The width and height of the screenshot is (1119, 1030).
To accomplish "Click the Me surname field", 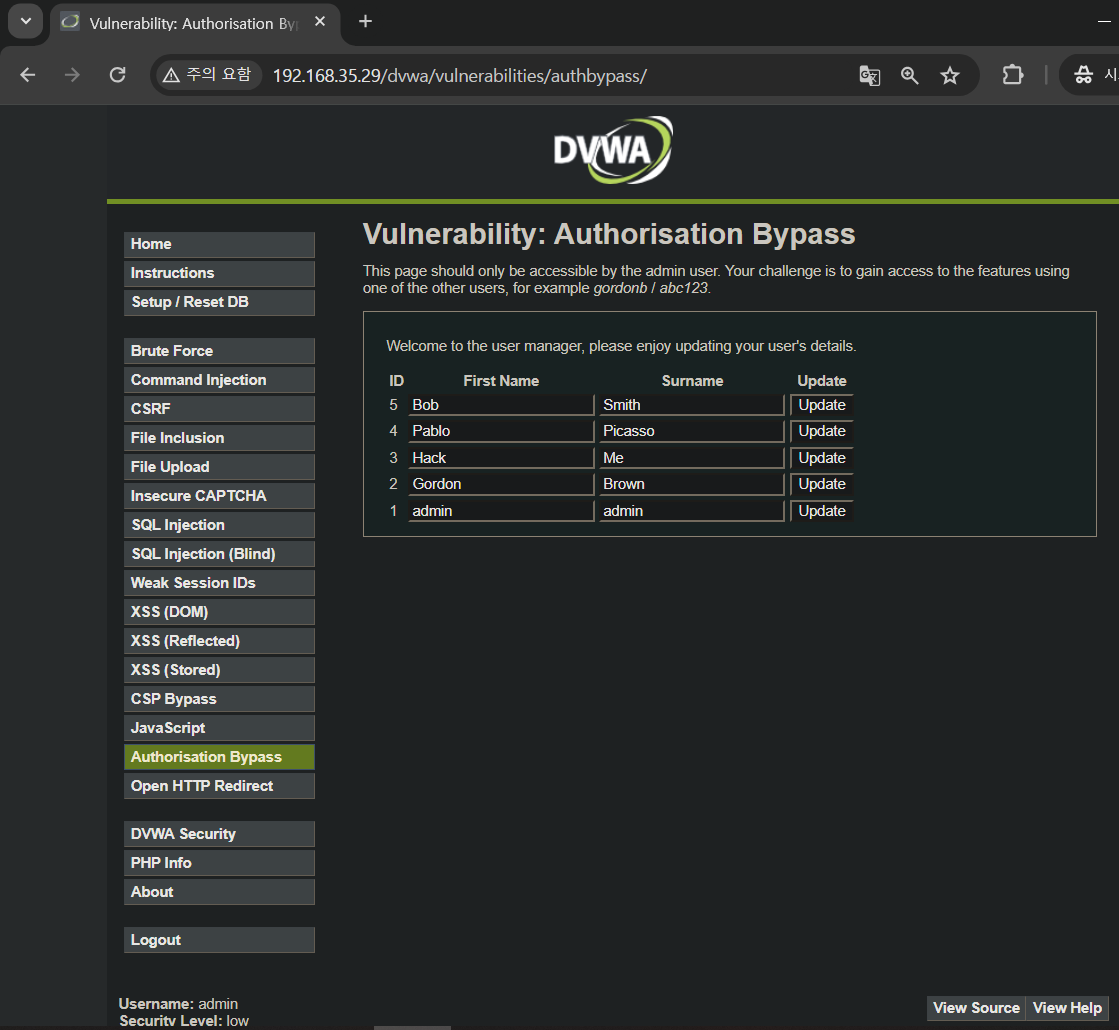I will coord(692,458).
